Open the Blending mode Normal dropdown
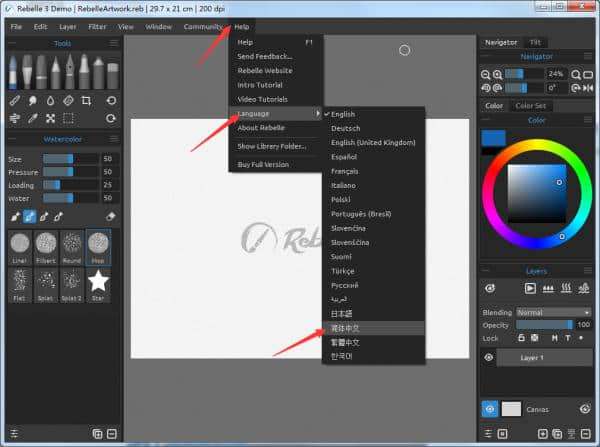The height and width of the screenshot is (447, 600). pos(545,312)
